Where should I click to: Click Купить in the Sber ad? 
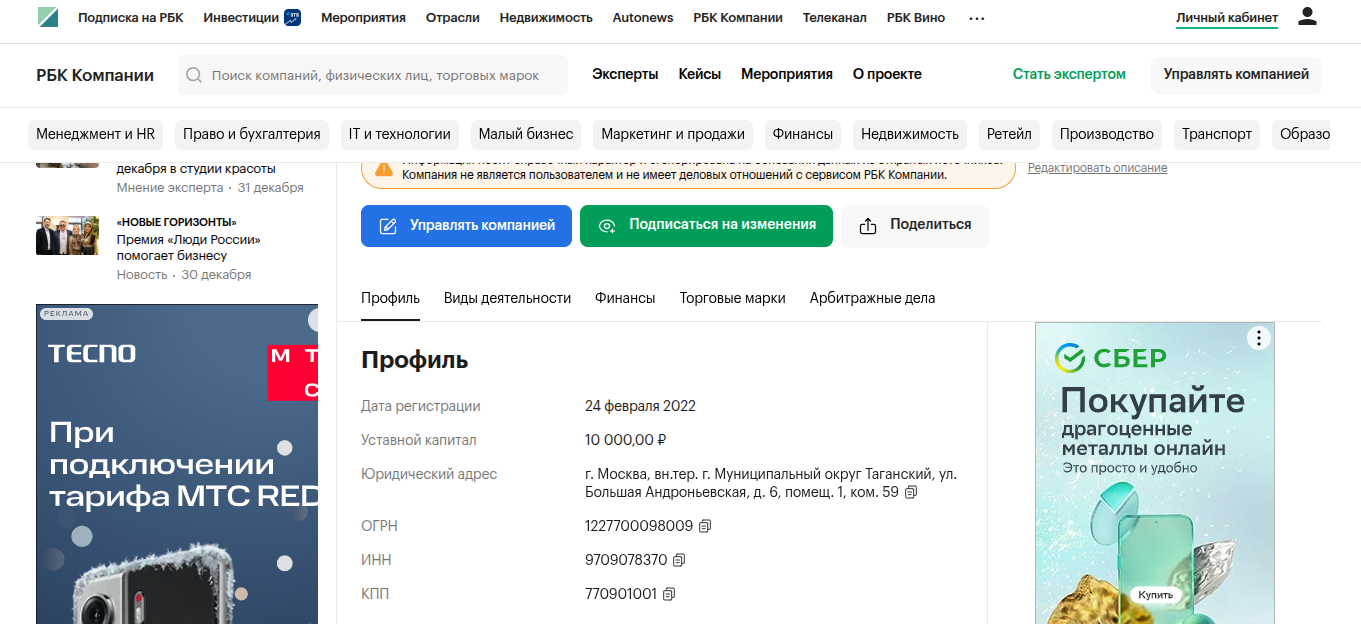[x=1154, y=595]
